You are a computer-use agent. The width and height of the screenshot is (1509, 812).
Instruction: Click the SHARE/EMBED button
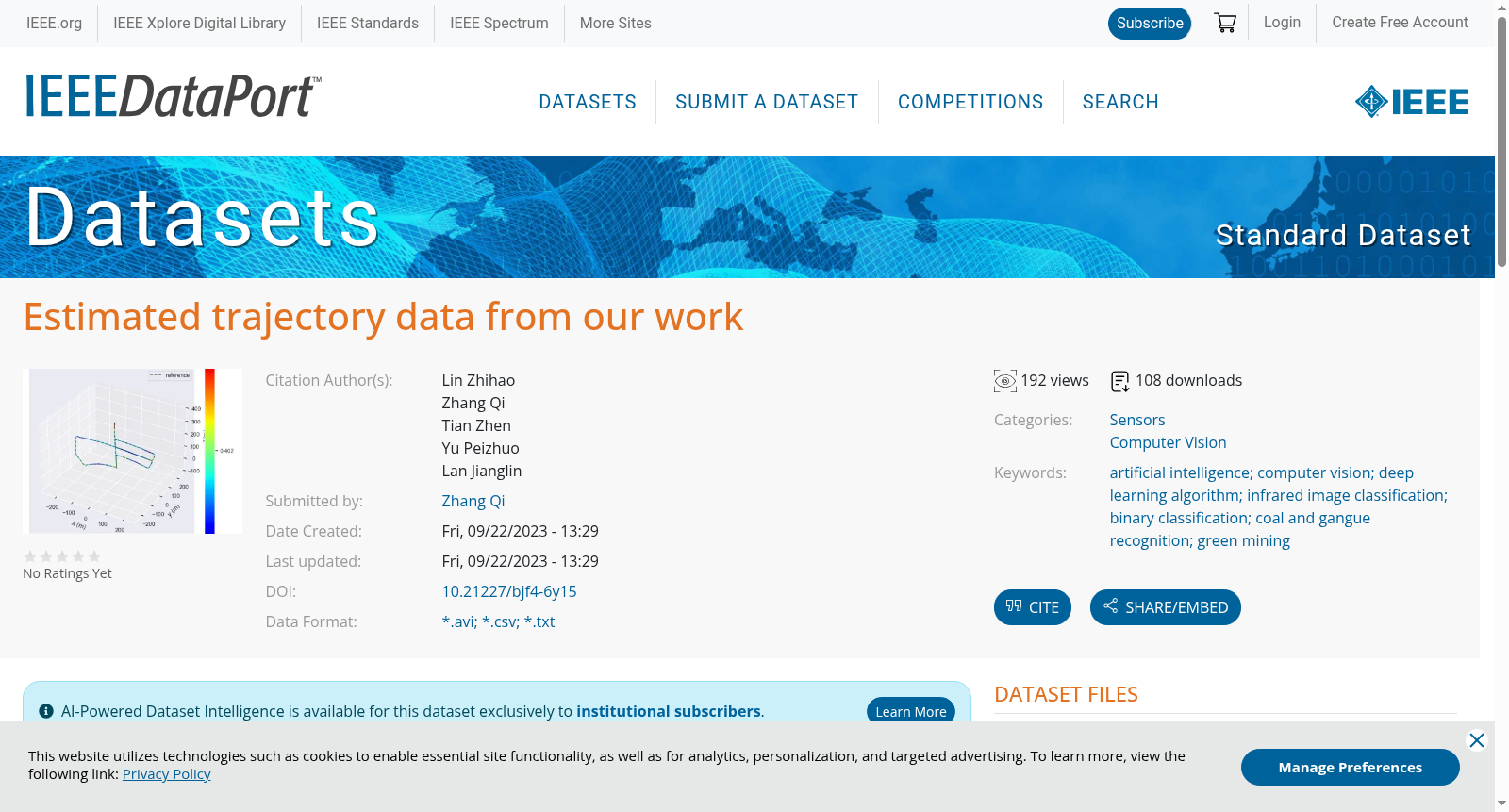(x=1166, y=607)
